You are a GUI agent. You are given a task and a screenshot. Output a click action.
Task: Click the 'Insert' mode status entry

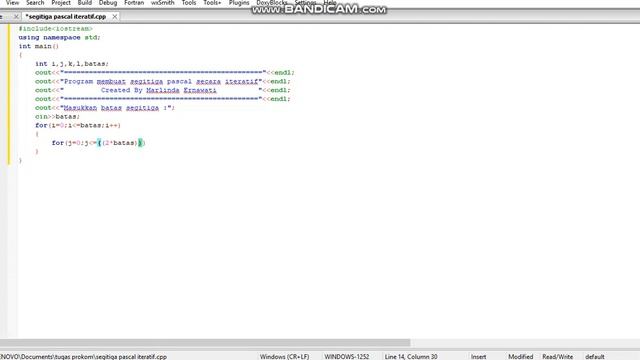[478, 357]
